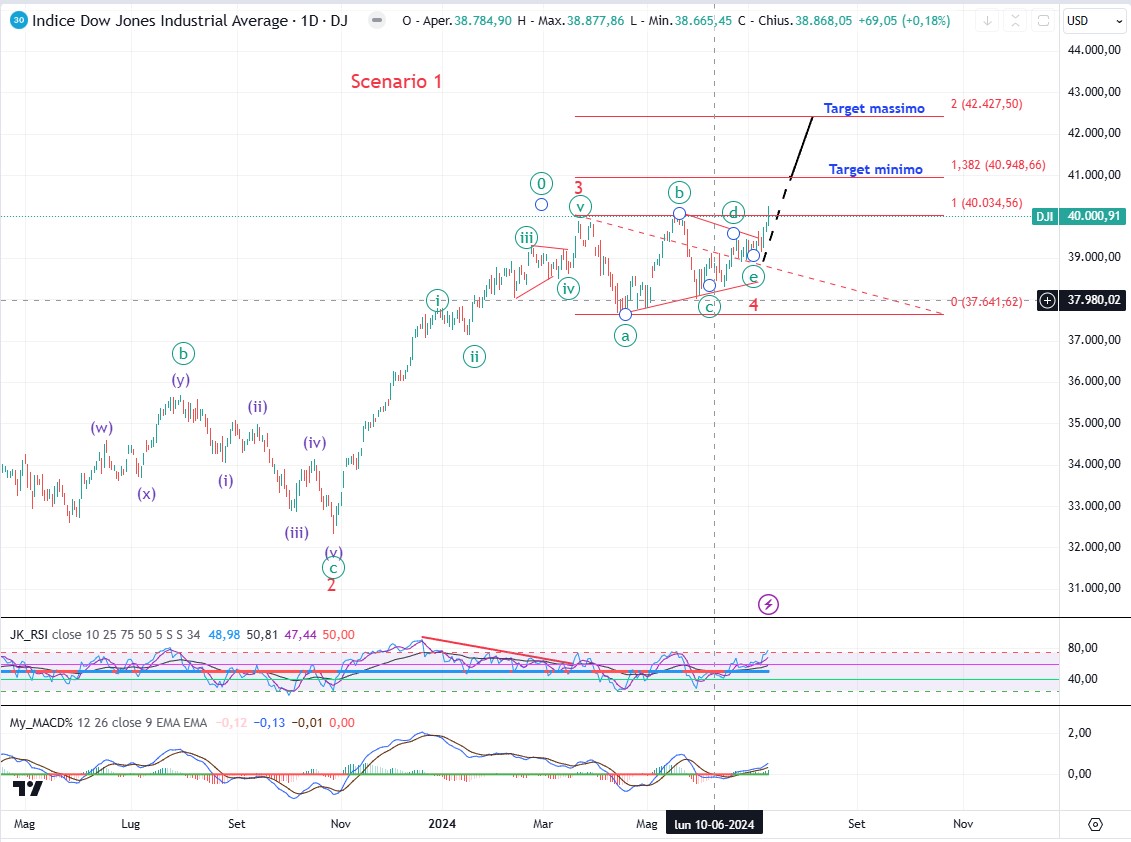Move the pane down with the arrow icon

point(987,21)
